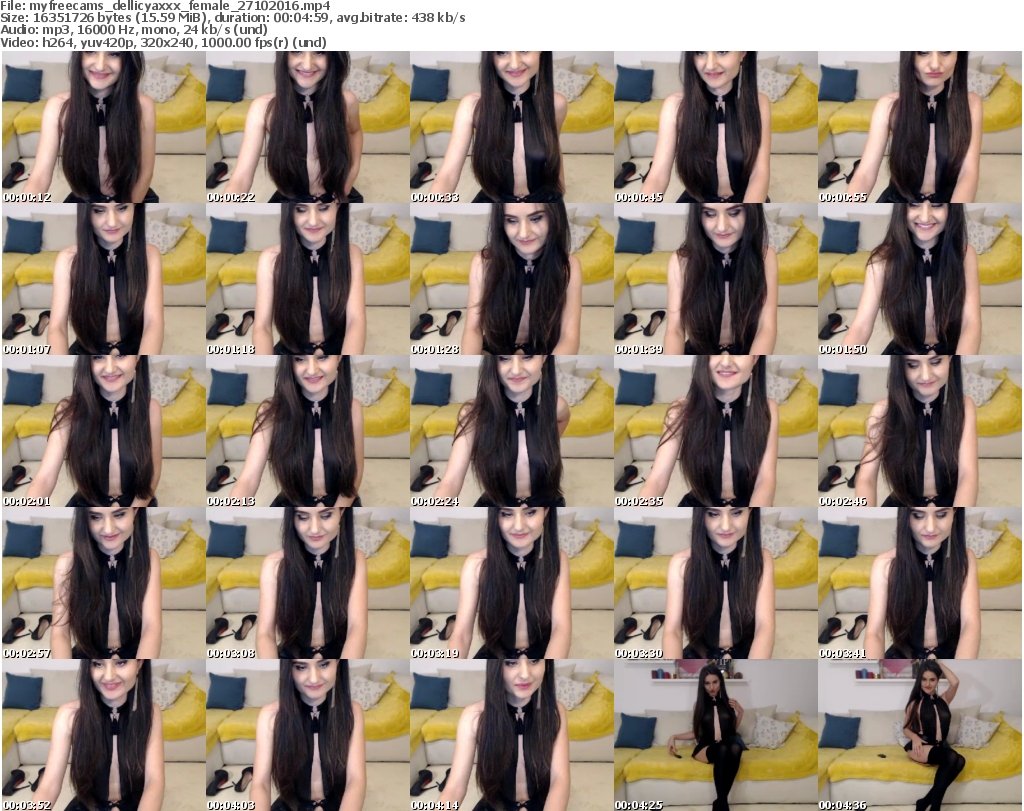Select the thumbnail timestamped 00:03:41

point(919,583)
